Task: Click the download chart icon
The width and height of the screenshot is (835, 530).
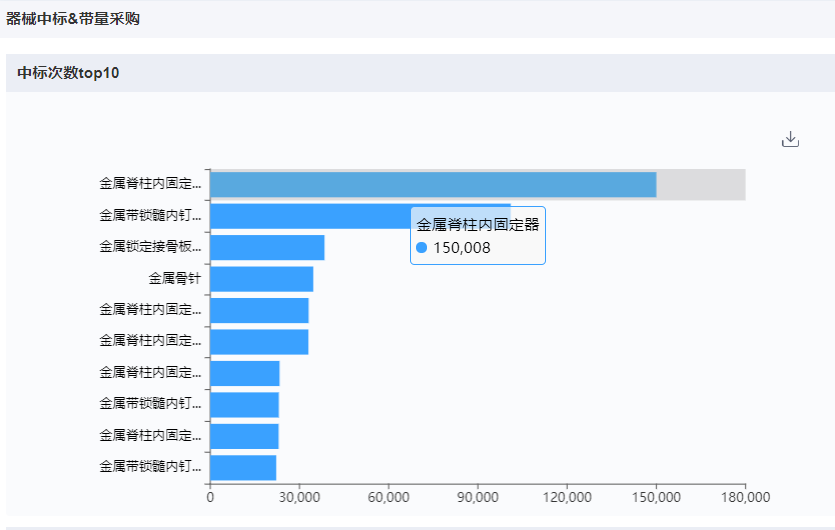Action: pos(790,140)
